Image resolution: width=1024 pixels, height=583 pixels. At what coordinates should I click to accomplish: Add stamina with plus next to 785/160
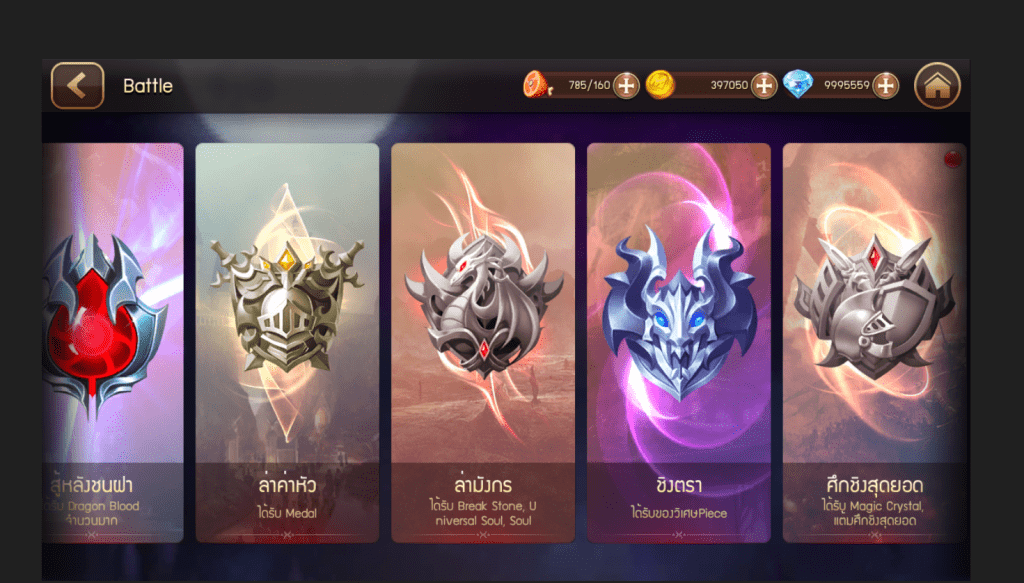626,86
